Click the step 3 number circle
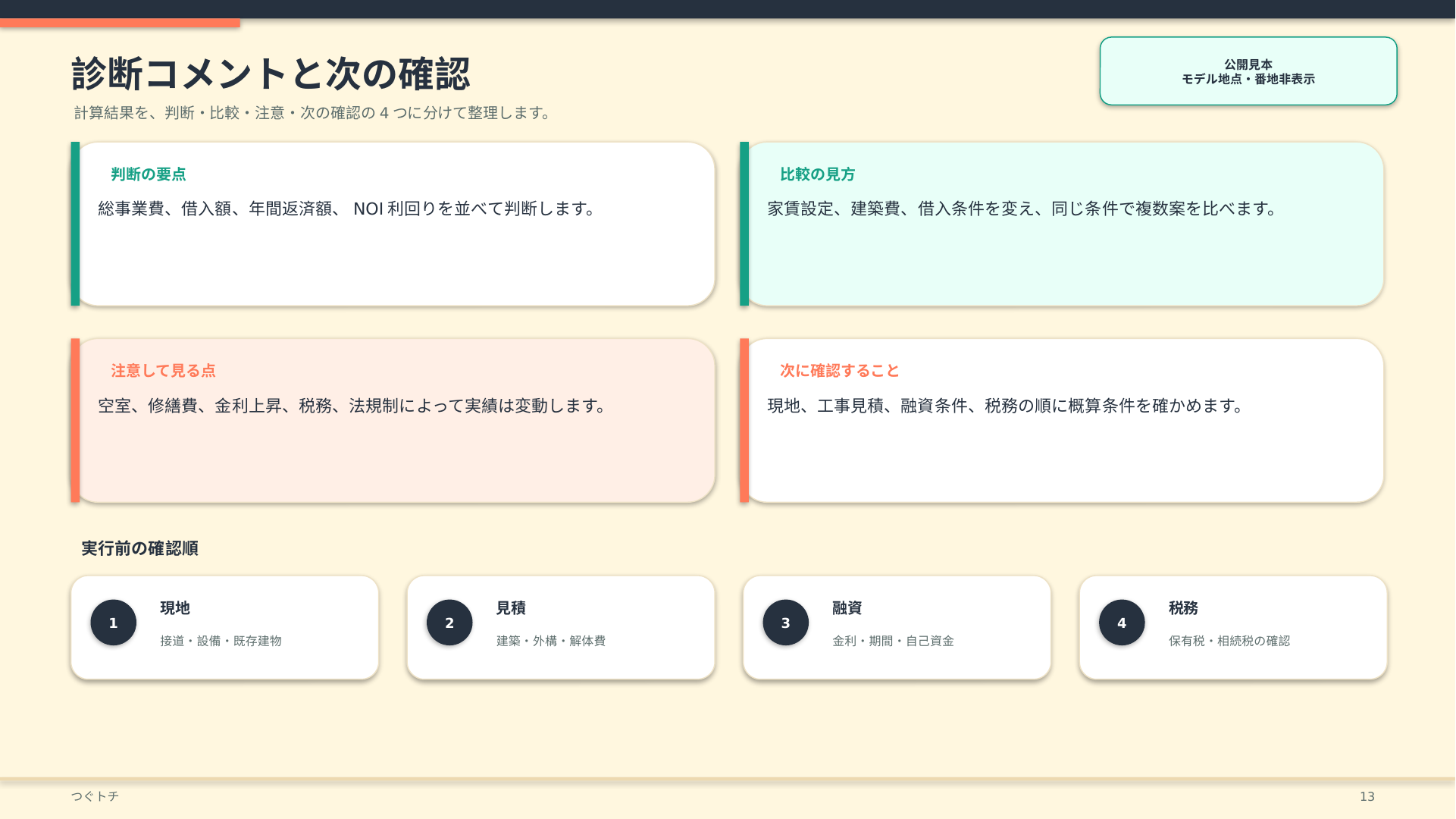The image size is (1456, 819). (x=786, y=623)
